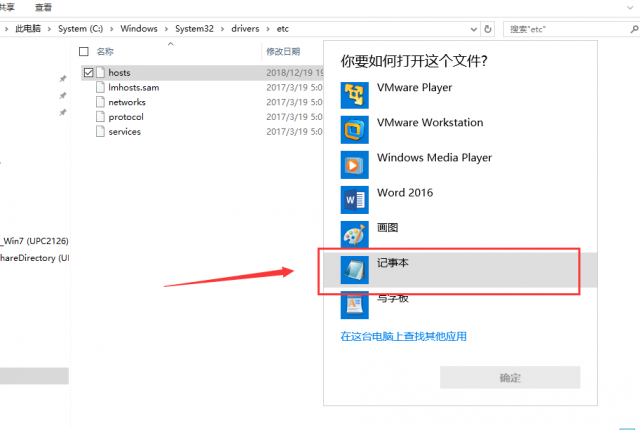Expand the chevron after System32 in path
Image resolution: width=640 pixels, height=430 pixels.
(x=222, y=29)
